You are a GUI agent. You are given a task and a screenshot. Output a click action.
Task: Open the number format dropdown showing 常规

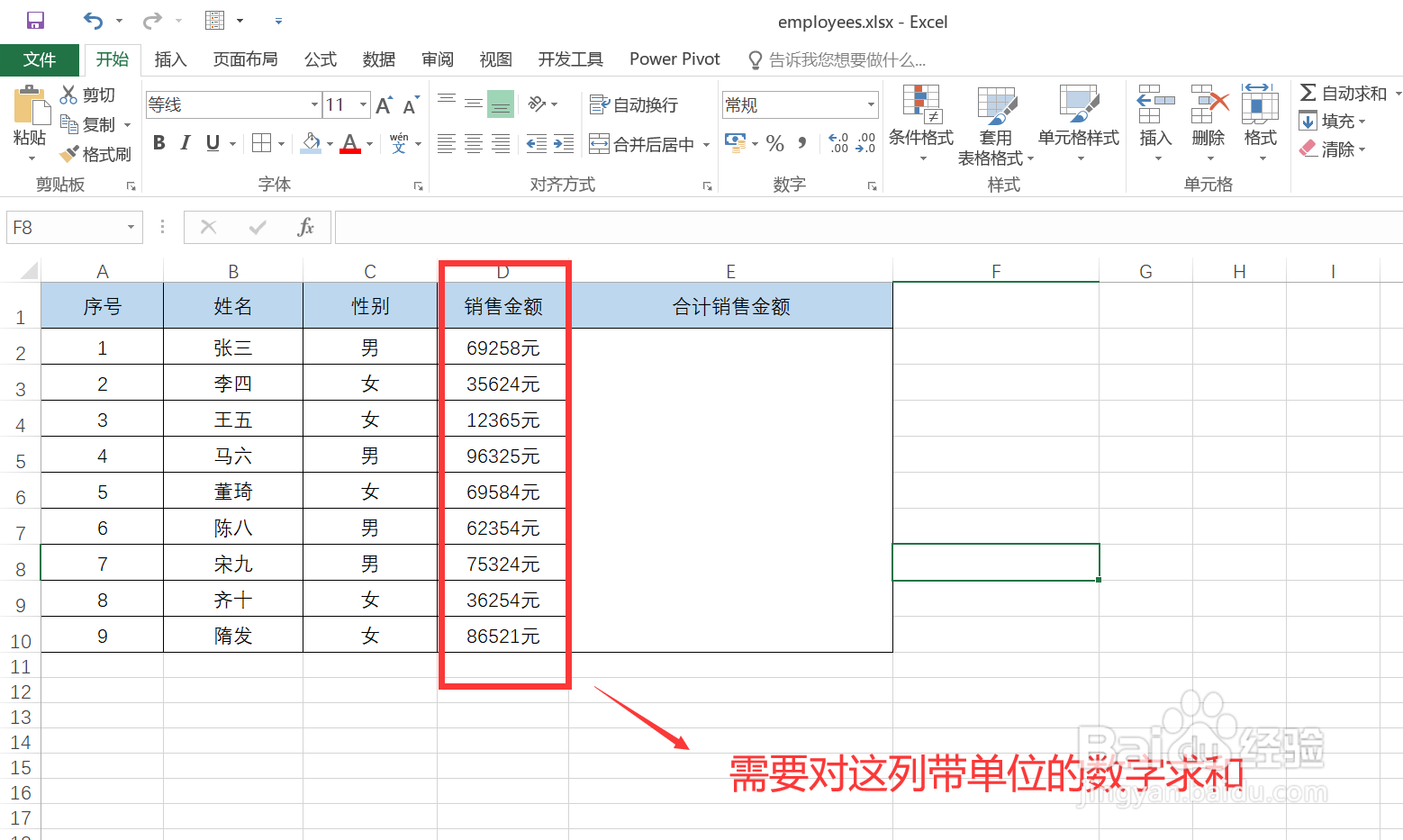869,104
